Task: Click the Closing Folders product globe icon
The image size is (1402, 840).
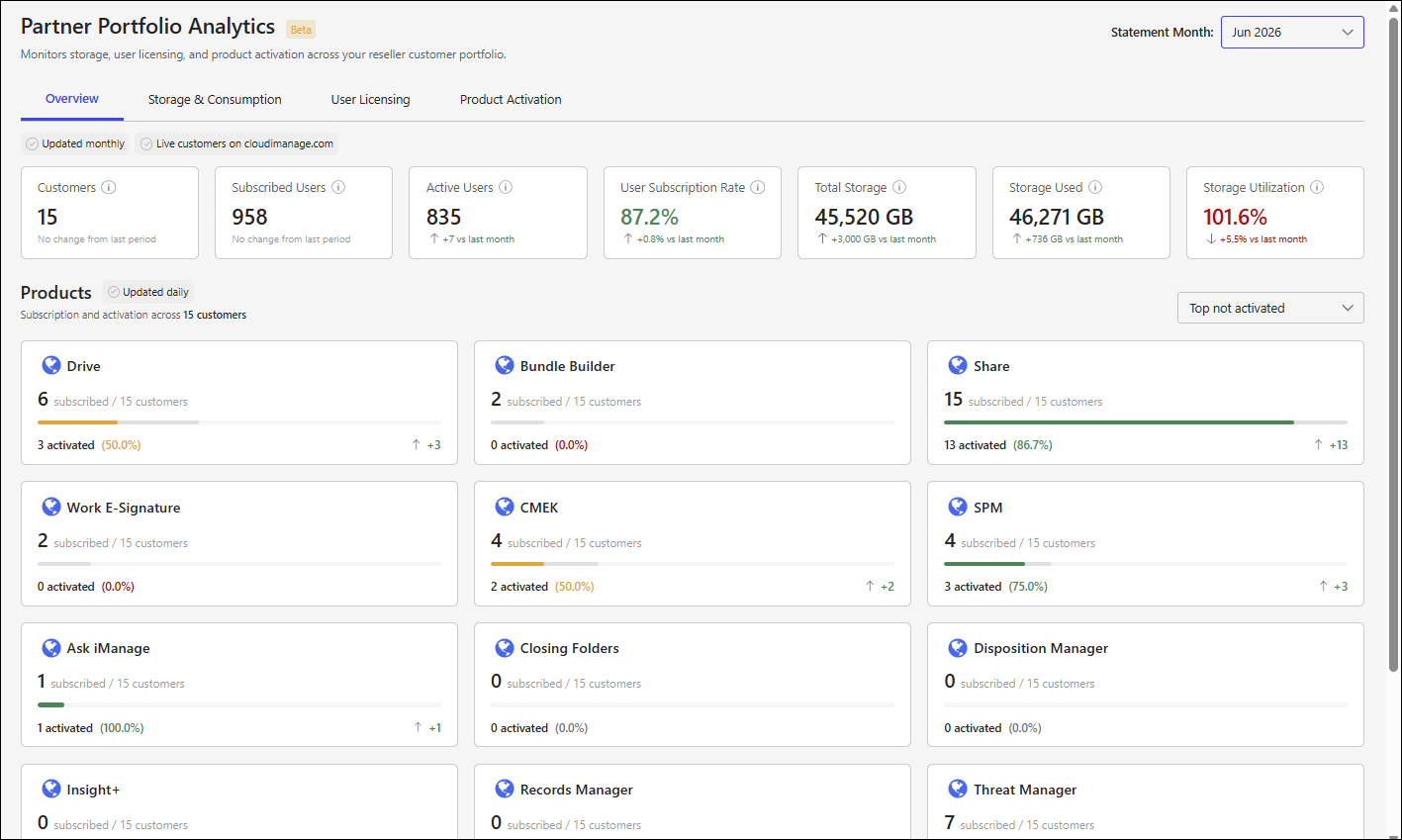Action: (505, 647)
